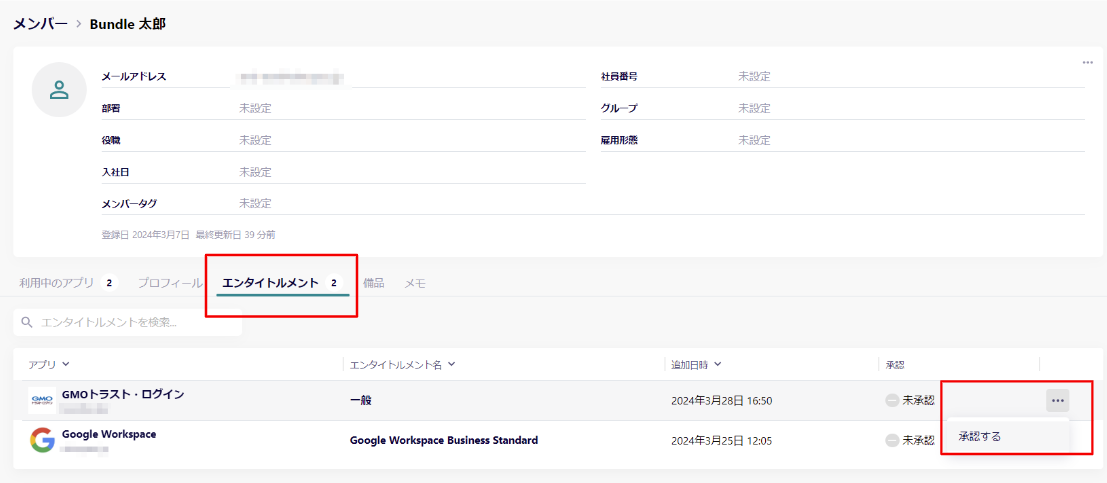This screenshot has width=1107, height=483.
Task: Select the エンタイトルメント tab
Action: pyautogui.click(x=270, y=283)
